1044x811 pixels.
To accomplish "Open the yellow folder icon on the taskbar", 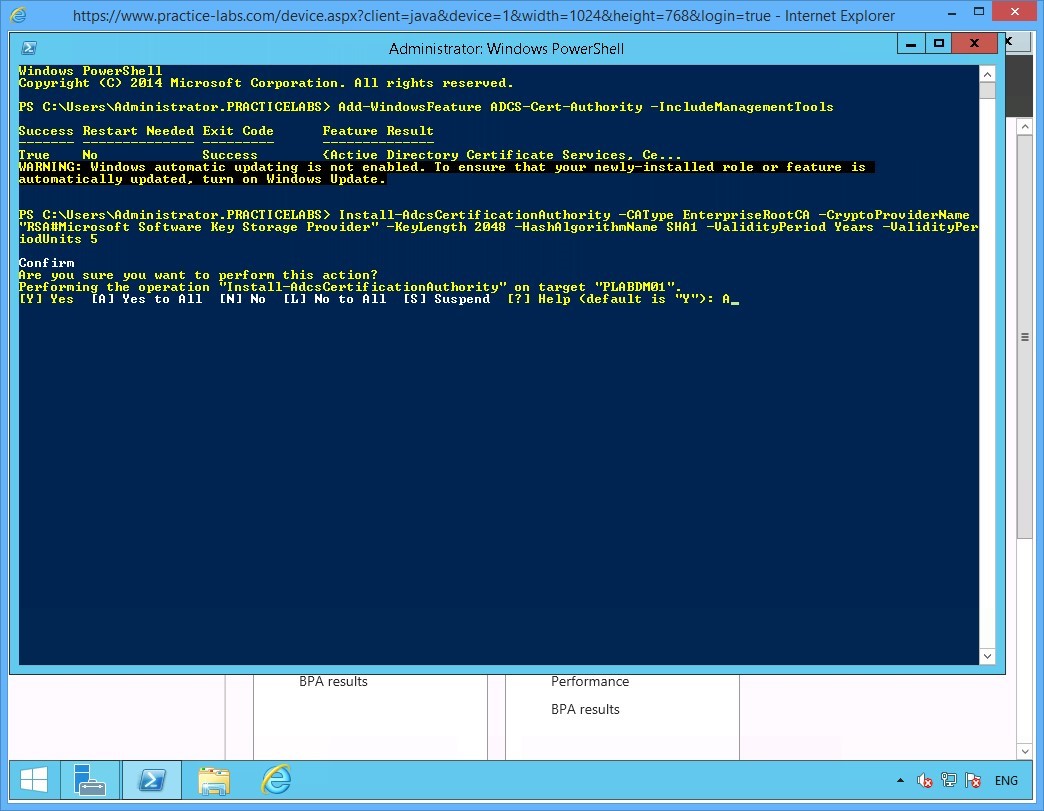I will (214, 781).
